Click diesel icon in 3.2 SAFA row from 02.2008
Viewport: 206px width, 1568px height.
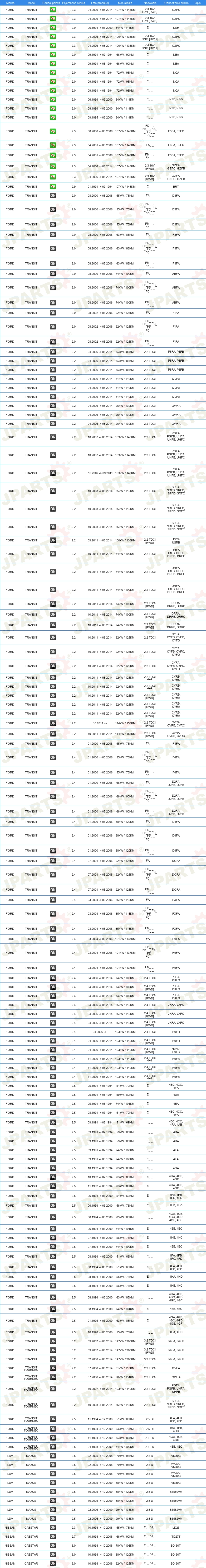pos(53,1359)
